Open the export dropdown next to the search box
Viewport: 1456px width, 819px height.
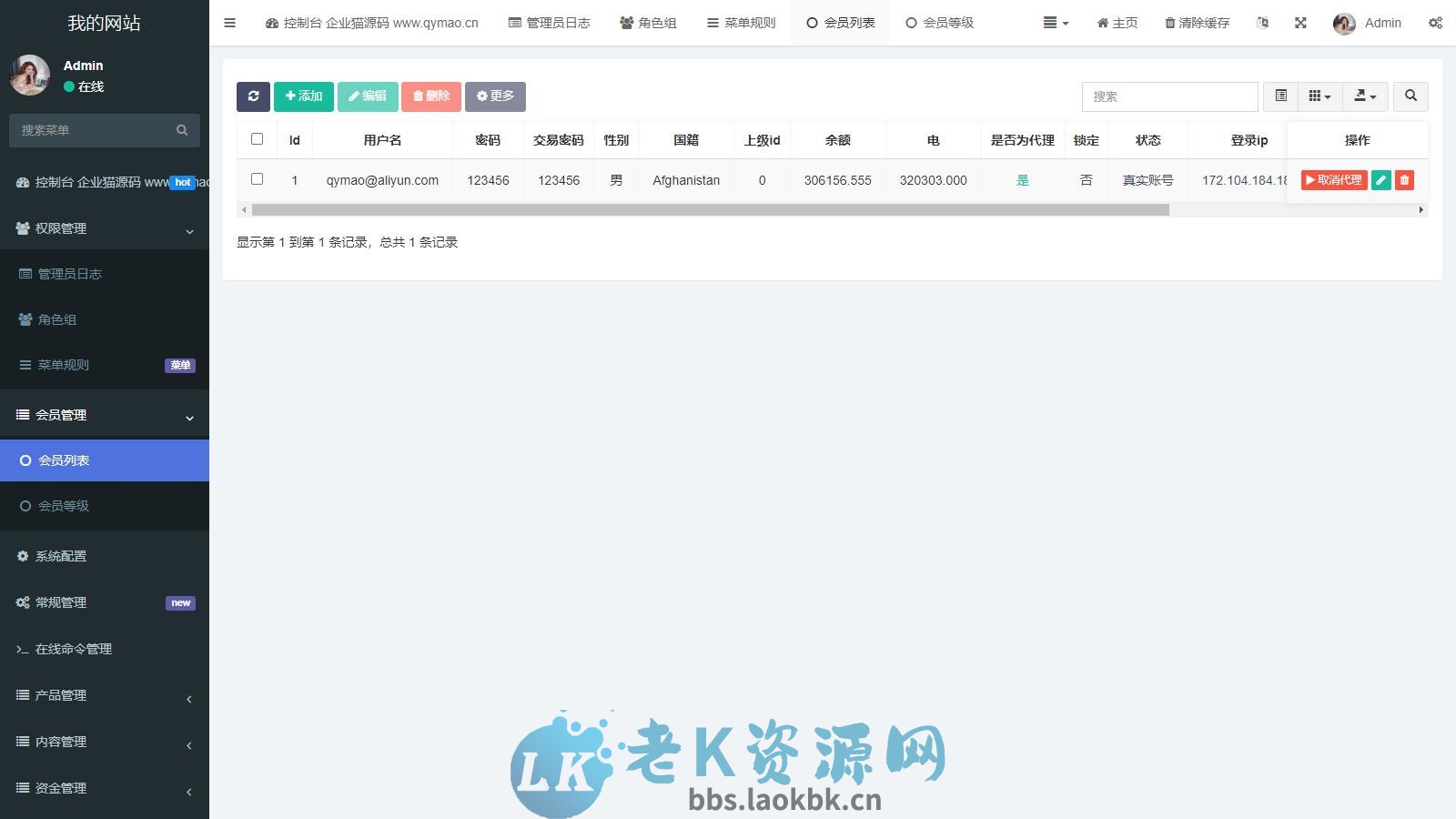tap(1365, 96)
